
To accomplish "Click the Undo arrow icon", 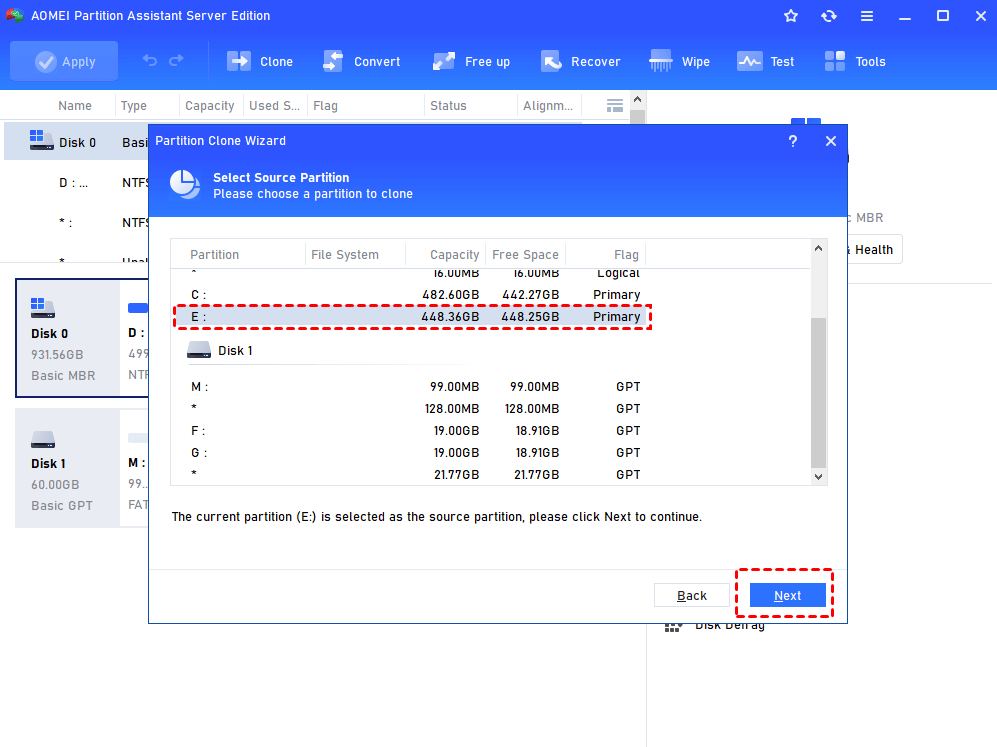I will point(149,60).
